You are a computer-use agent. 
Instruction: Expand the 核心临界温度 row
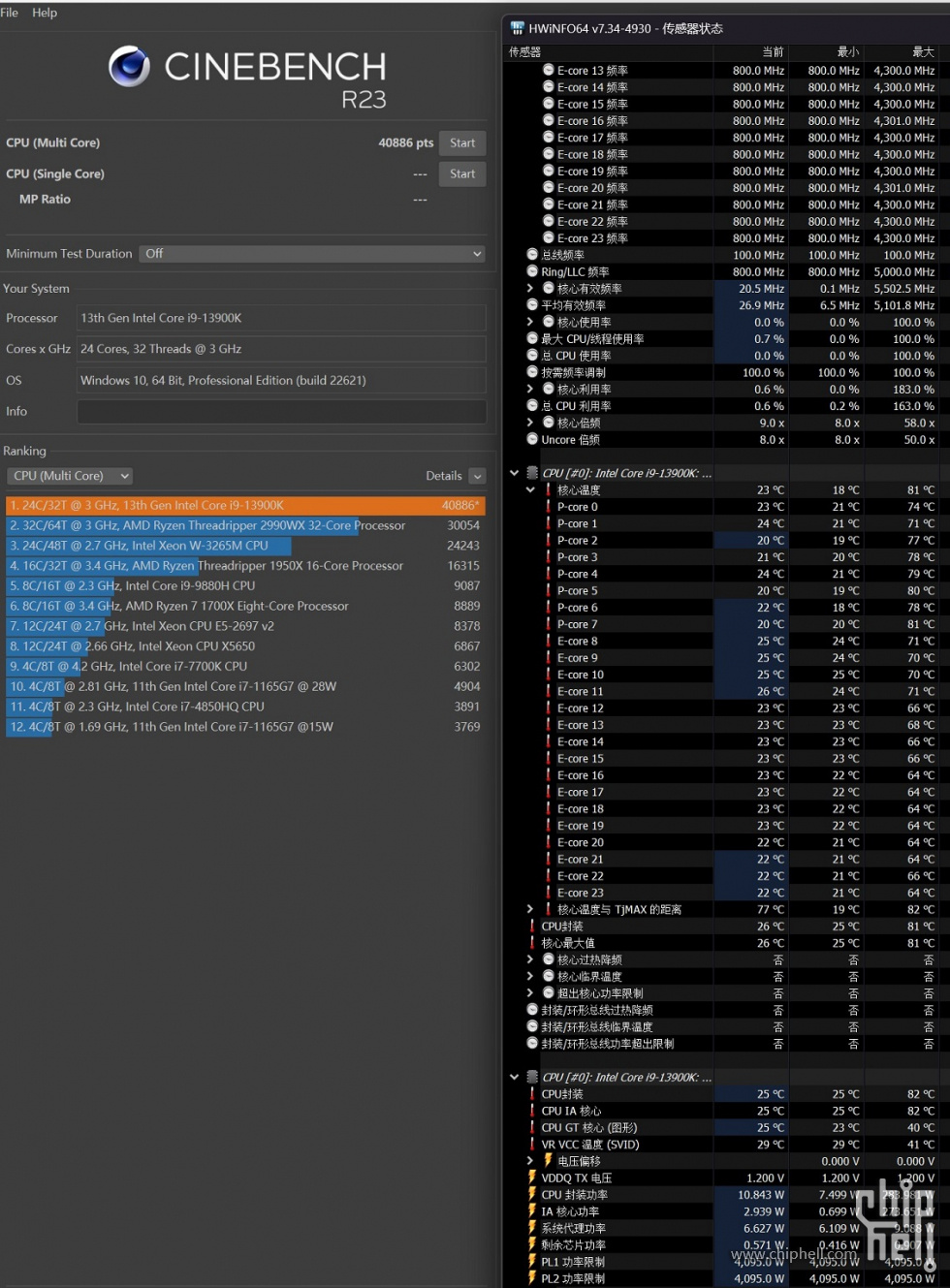click(530, 977)
